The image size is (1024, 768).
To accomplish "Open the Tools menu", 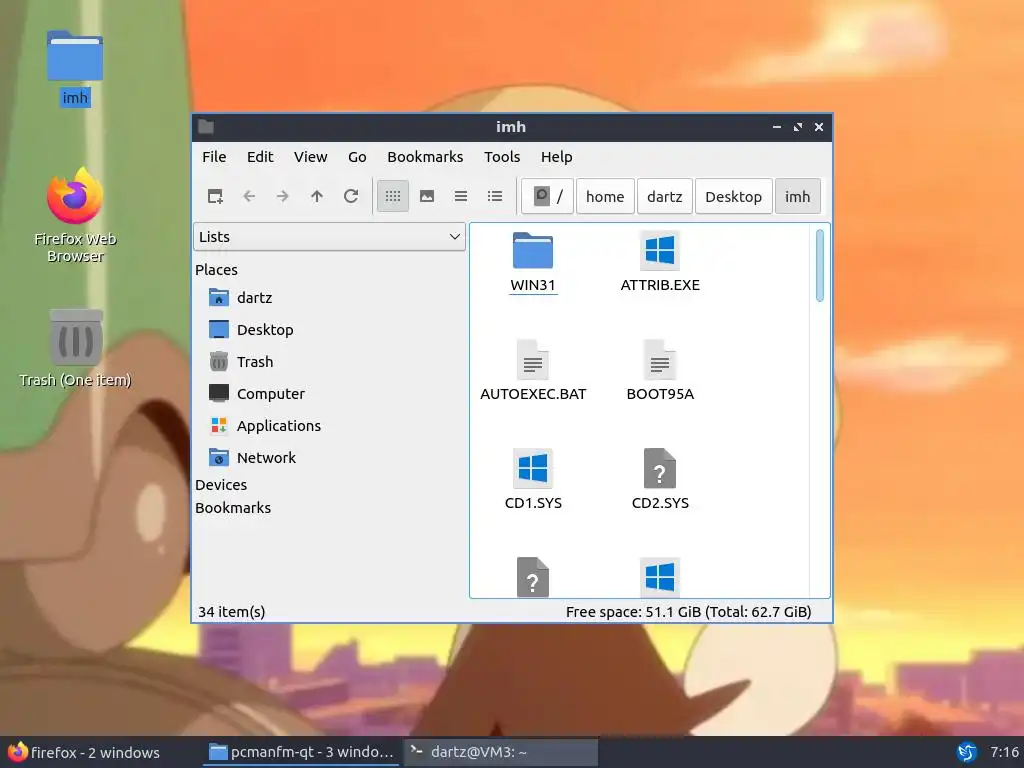I will coord(502,157).
